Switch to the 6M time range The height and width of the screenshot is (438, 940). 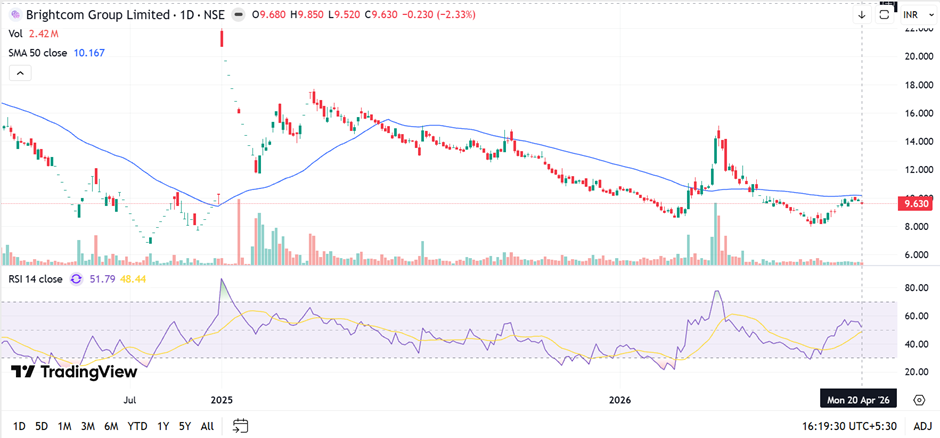111,426
